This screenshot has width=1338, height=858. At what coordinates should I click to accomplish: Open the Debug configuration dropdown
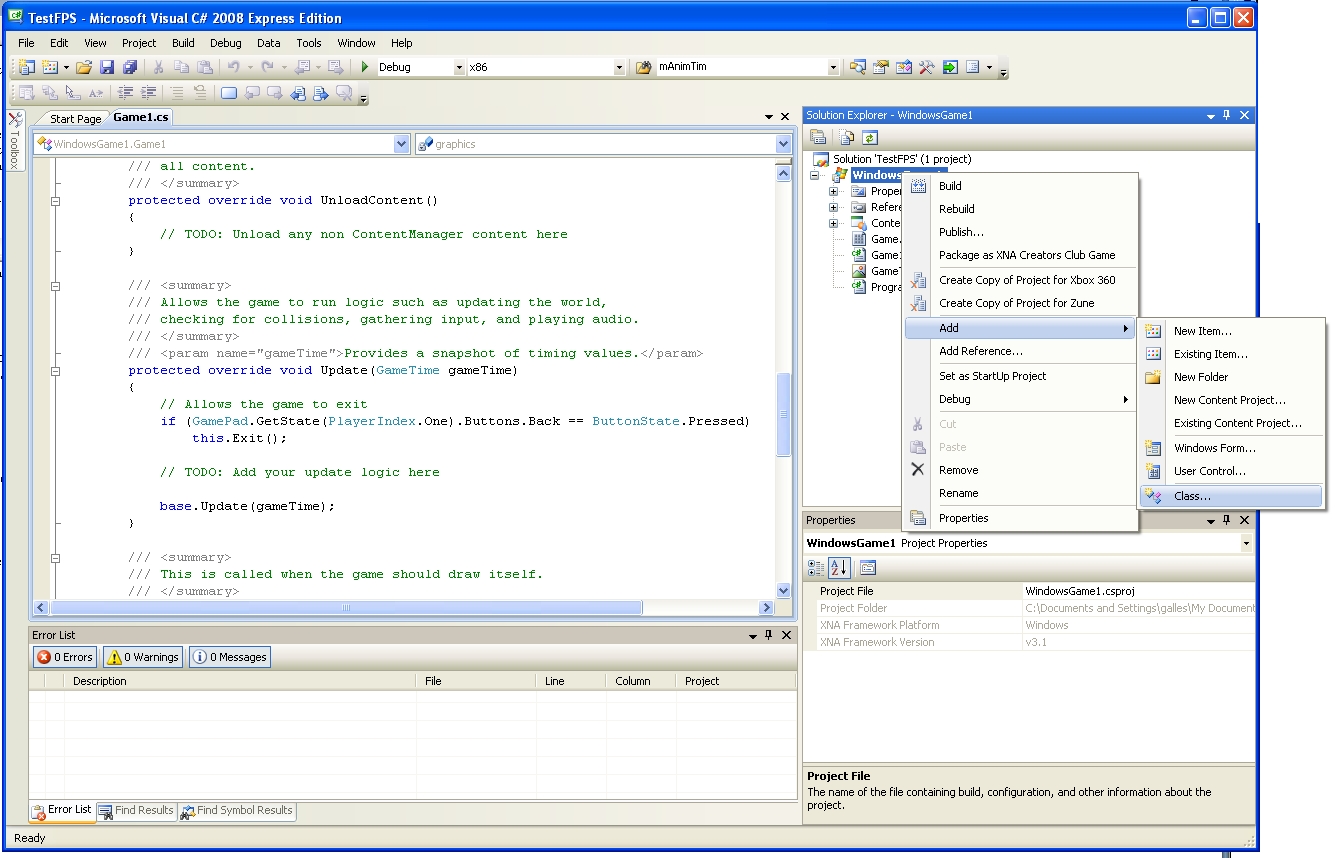click(x=460, y=67)
